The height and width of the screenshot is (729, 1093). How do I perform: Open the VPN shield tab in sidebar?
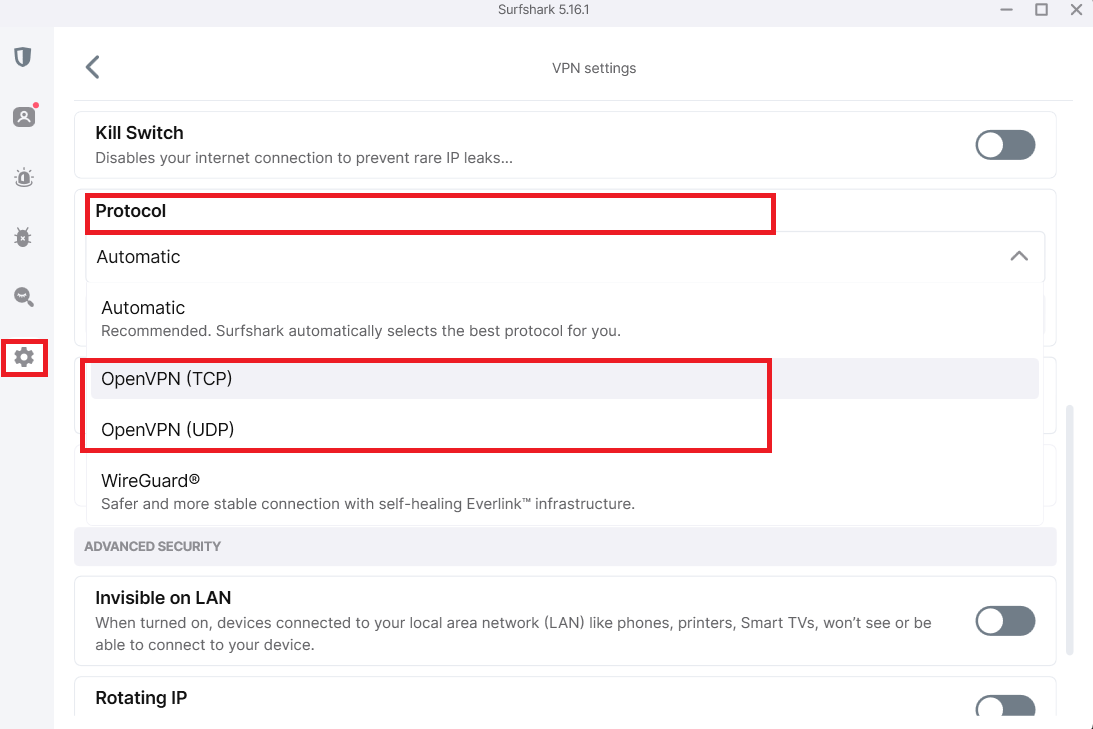(23, 56)
